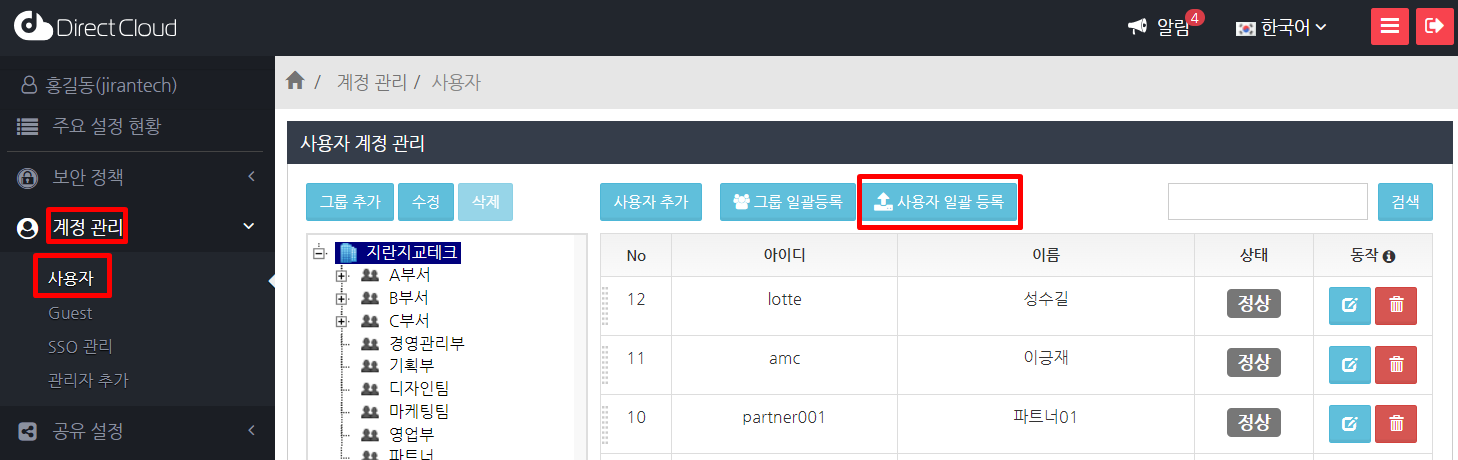Select Guest in the sidebar submenu
This screenshot has width=1458, height=460.
point(70,313)
